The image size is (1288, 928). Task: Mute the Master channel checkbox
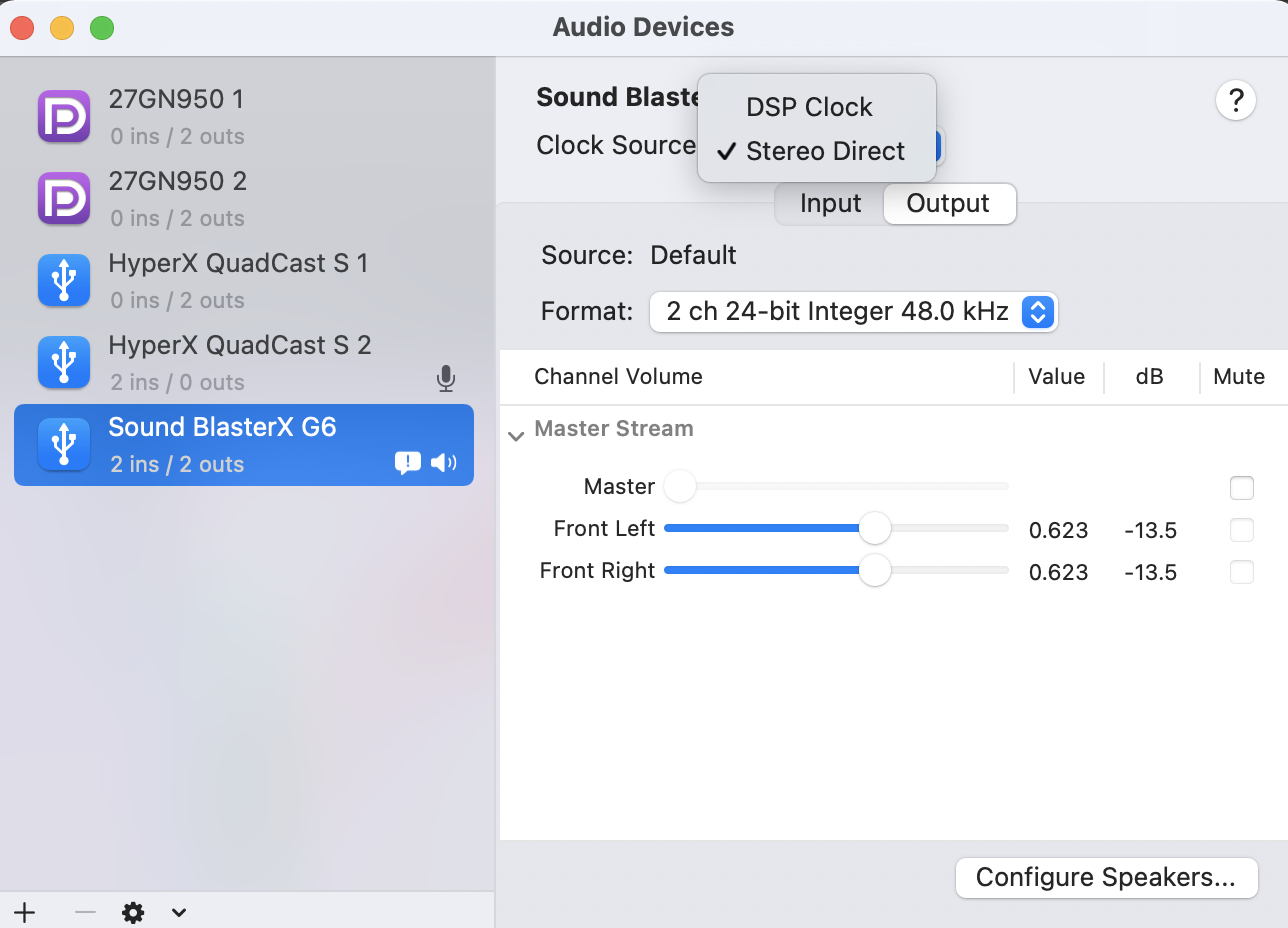(1241, 488)
